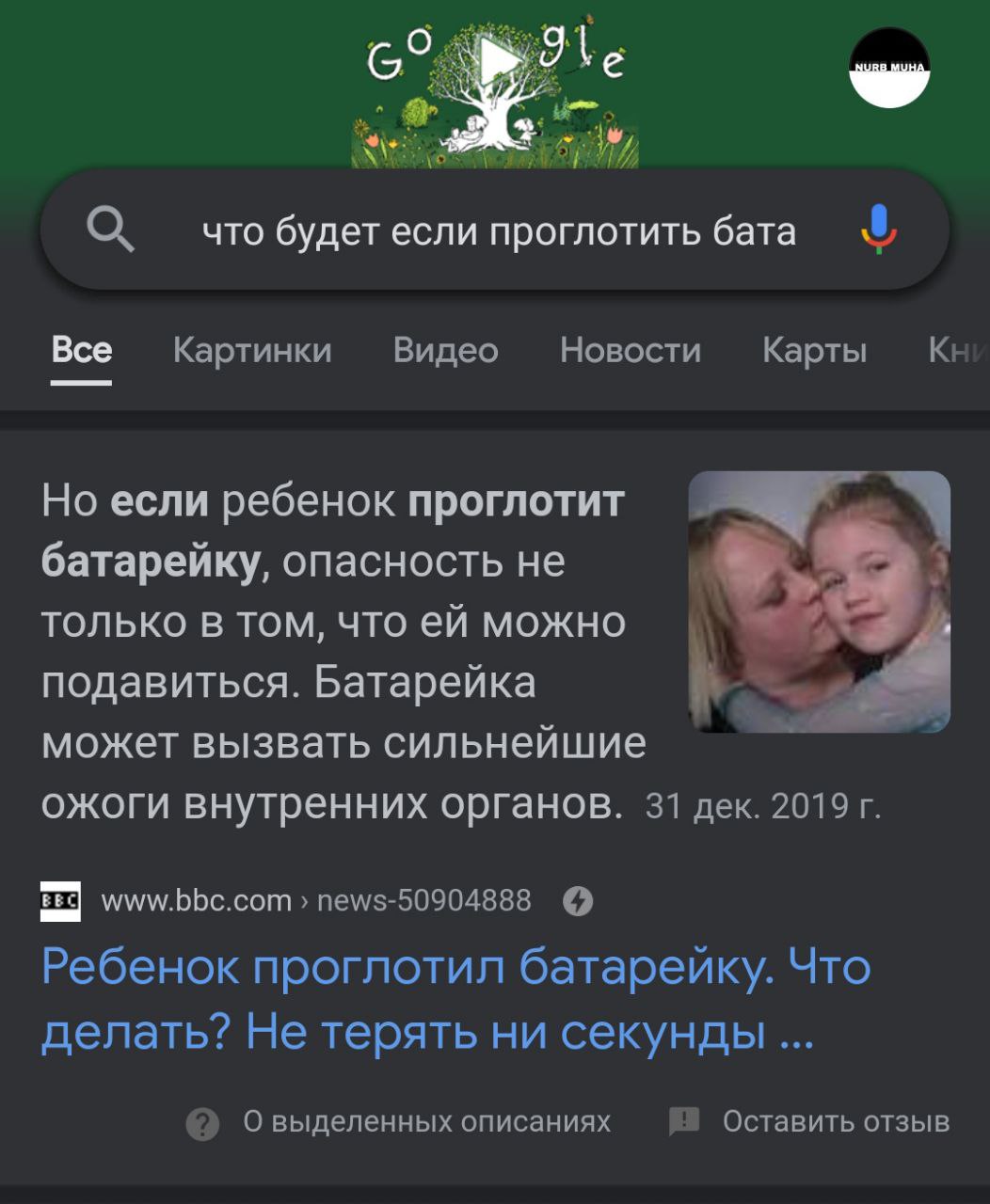Viewport: 990px width, 1204px height.
Task: Open the Ребенок проглотил батарейку article link
Action: [456, 1001]
